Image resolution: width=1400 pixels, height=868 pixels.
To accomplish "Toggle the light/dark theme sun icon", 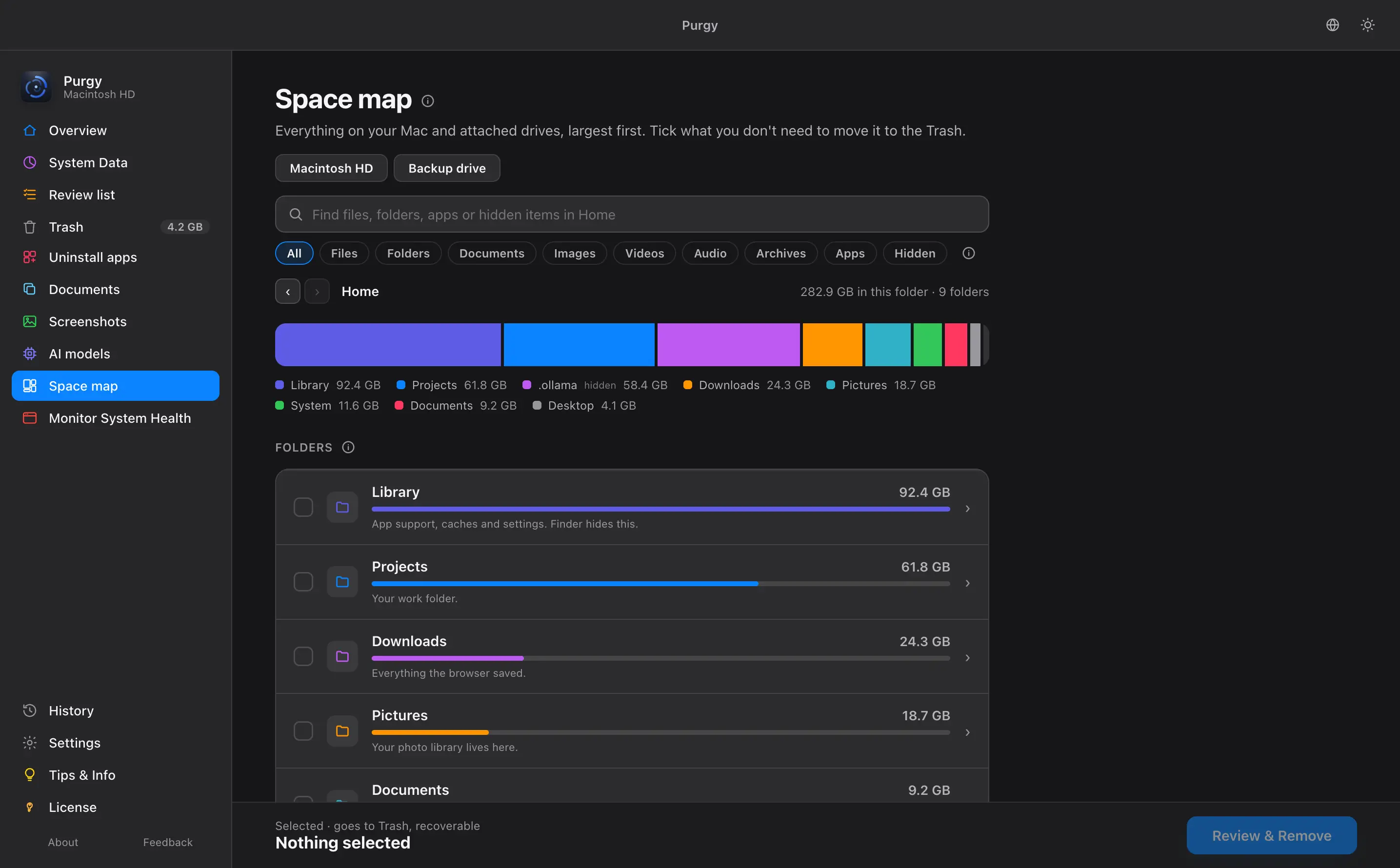I will (1367, 25).
